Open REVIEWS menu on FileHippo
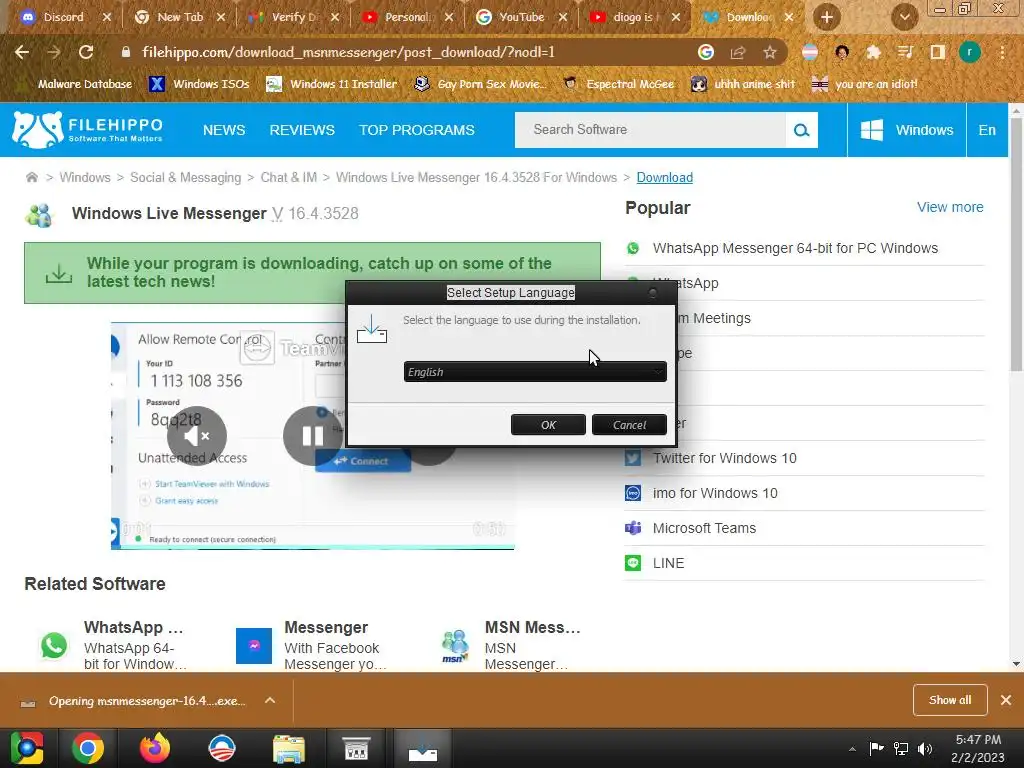This screenshot has height=768, width=1024. tap(302, 130)
